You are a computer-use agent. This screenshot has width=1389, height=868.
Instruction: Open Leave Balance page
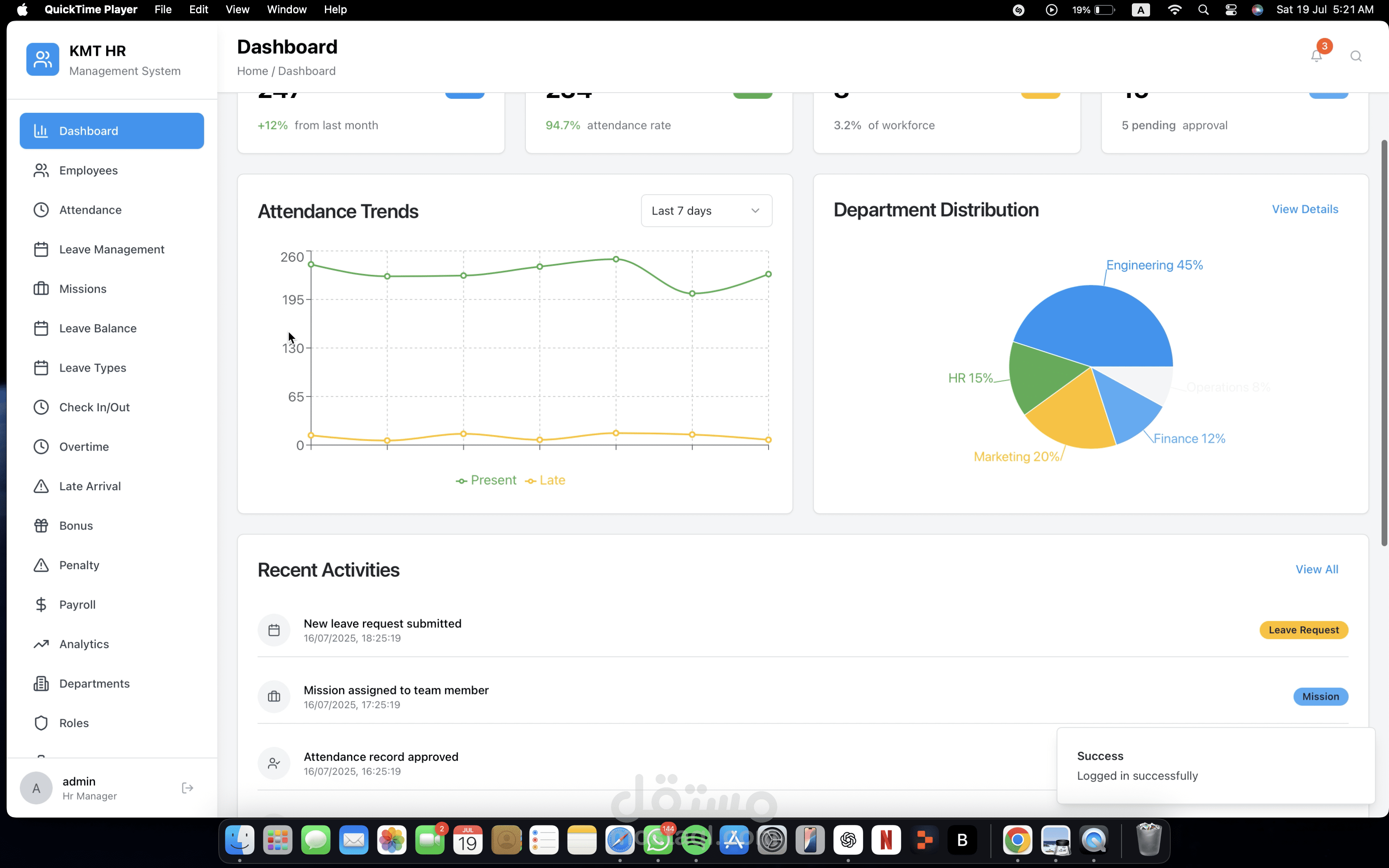tap(111, 328)
